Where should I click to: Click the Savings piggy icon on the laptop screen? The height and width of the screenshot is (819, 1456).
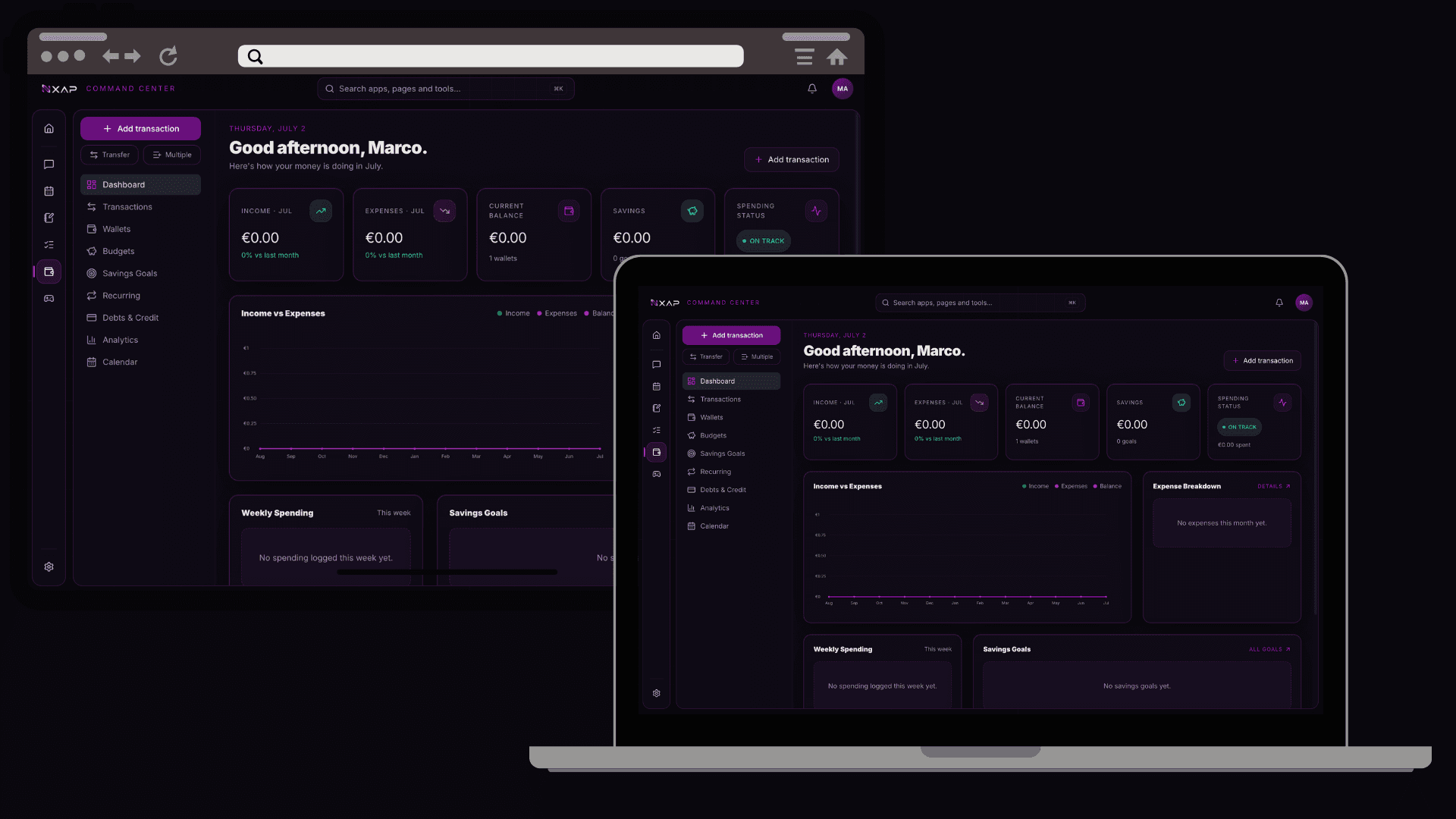tap(1181, 403)
